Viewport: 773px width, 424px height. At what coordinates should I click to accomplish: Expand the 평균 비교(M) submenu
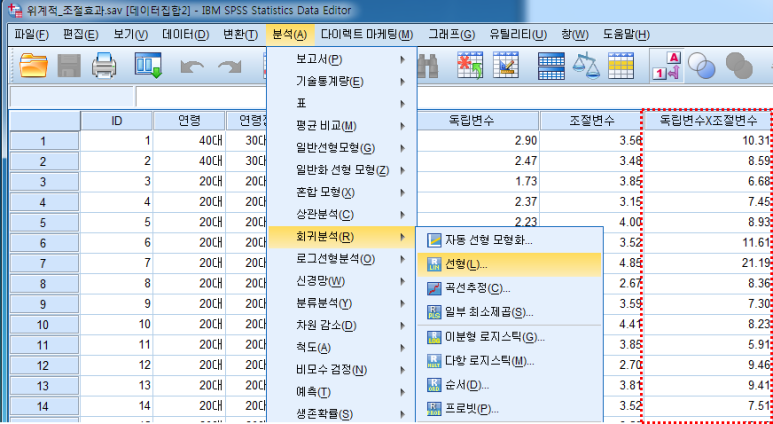click(x=340, y=125)
